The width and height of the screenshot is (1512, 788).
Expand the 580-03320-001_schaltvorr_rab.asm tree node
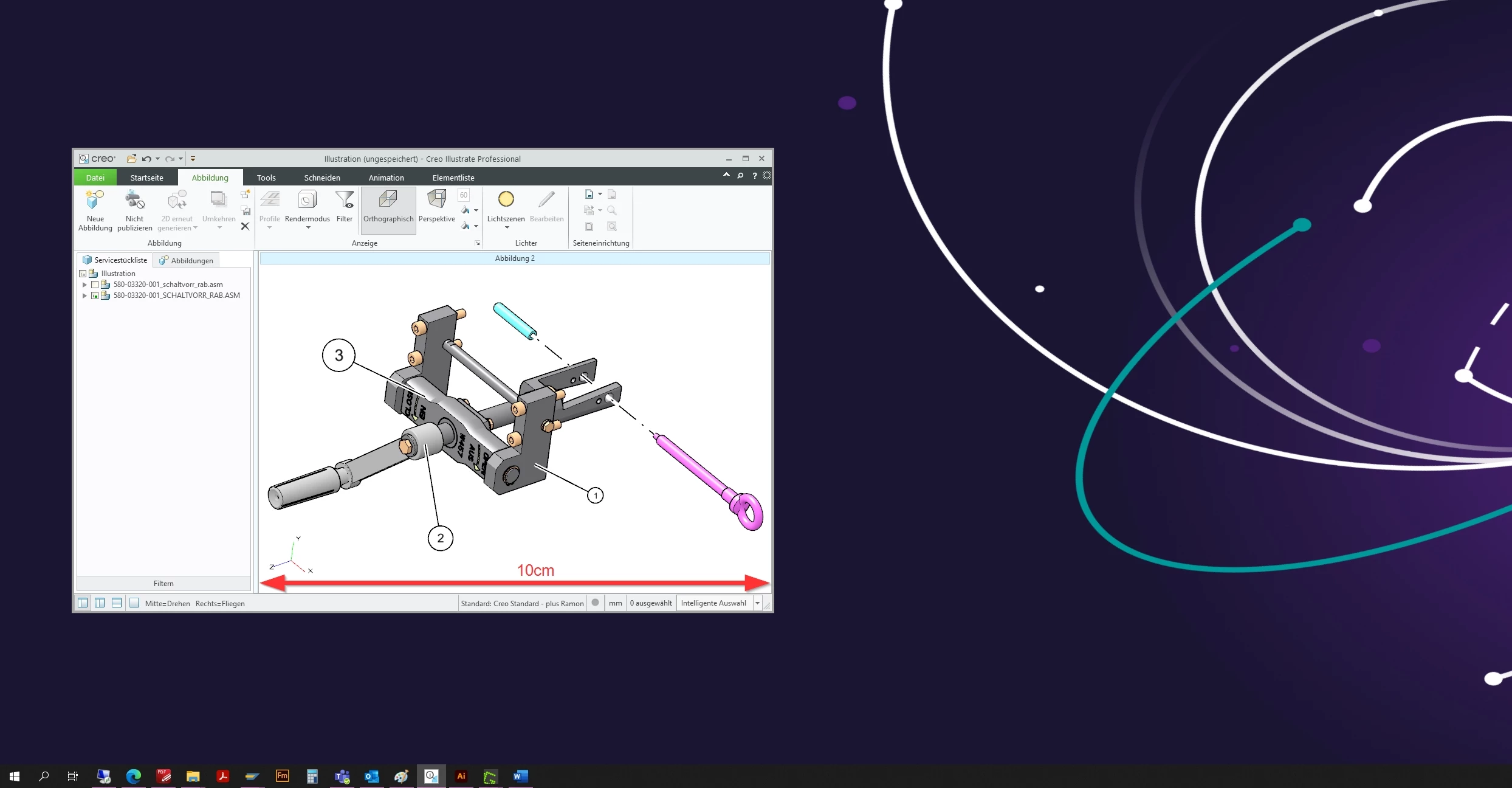84,285
